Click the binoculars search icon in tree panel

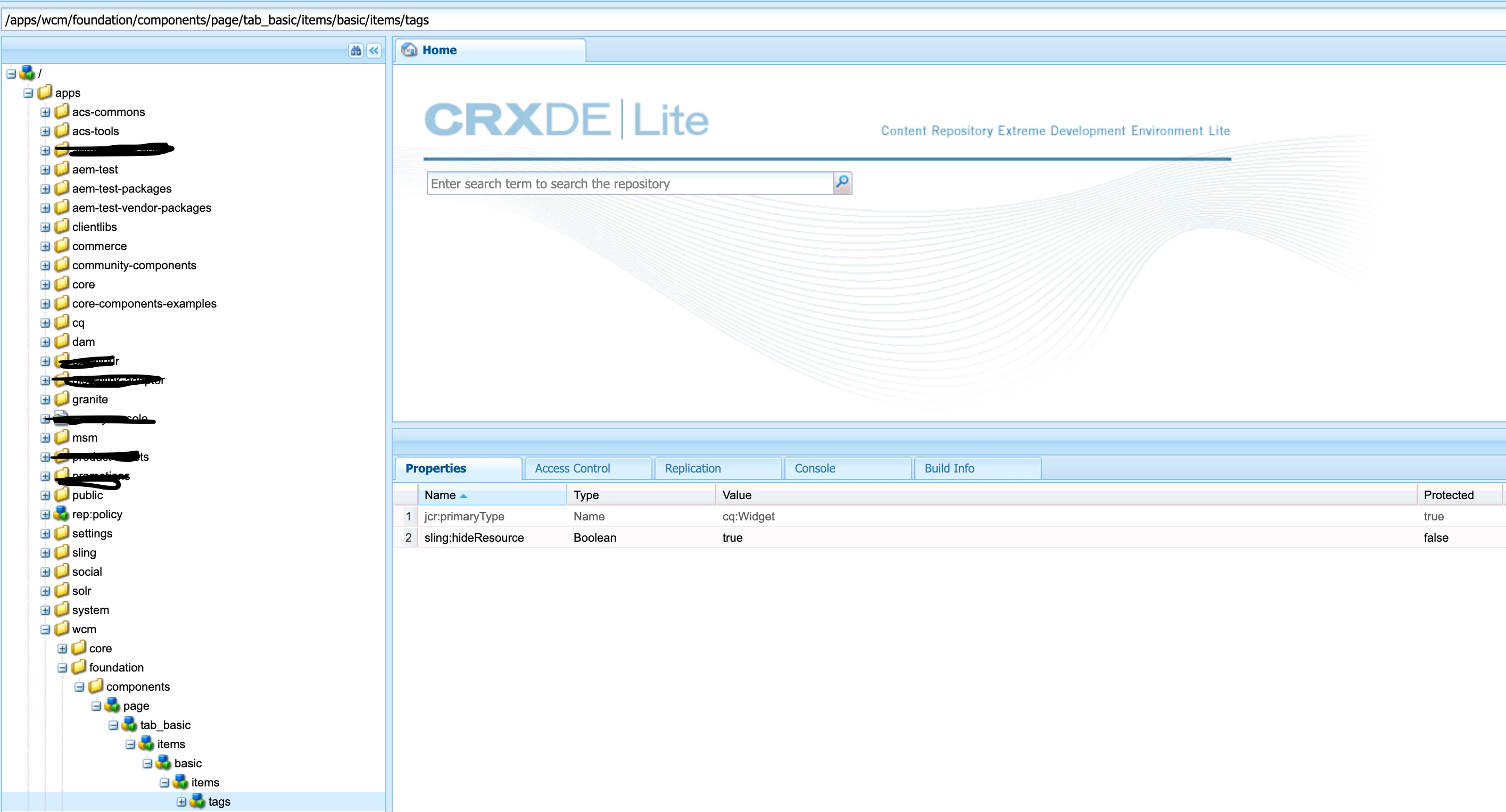pos(355,51)
